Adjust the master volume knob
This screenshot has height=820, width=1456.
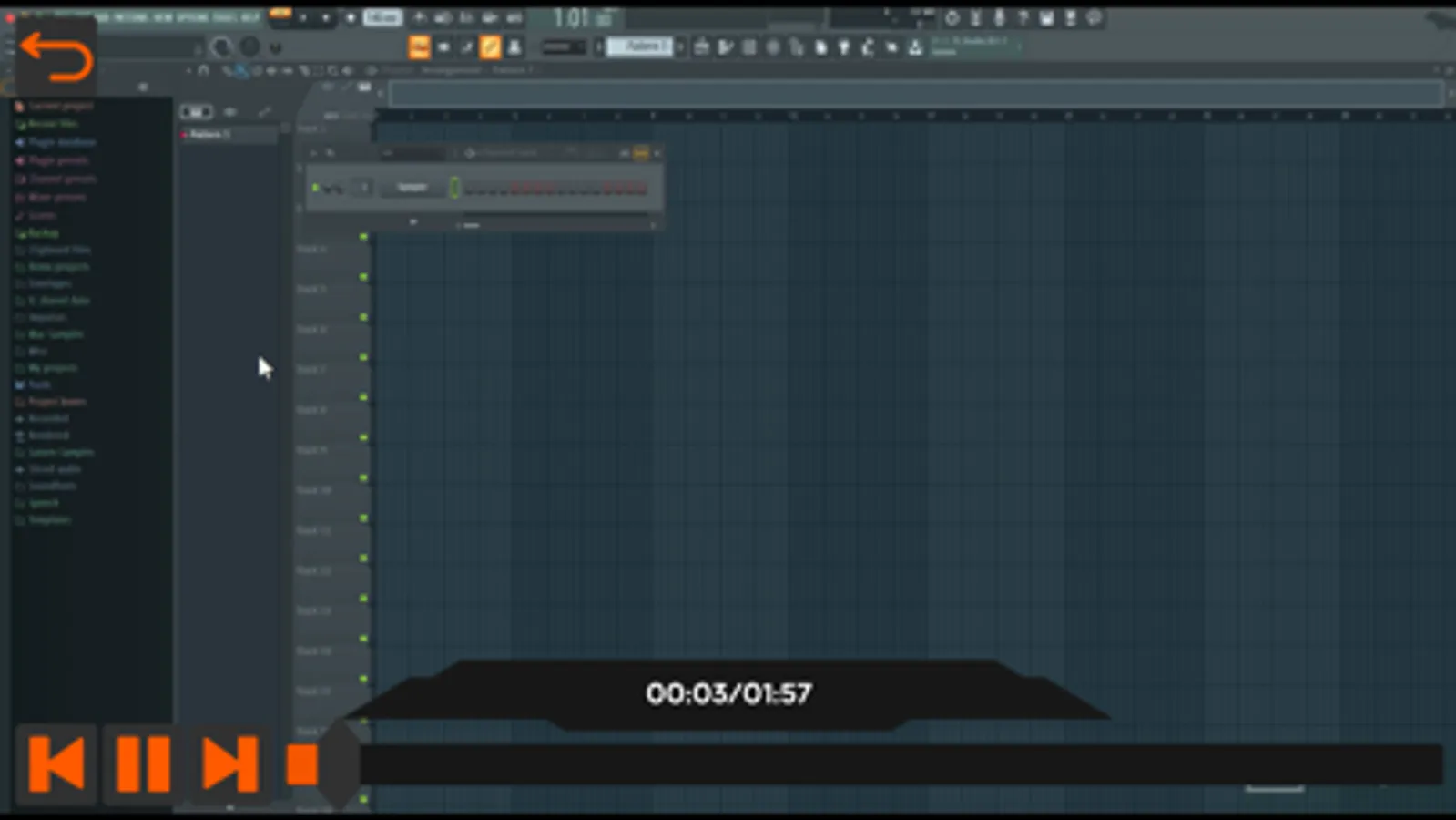(221, 47)
